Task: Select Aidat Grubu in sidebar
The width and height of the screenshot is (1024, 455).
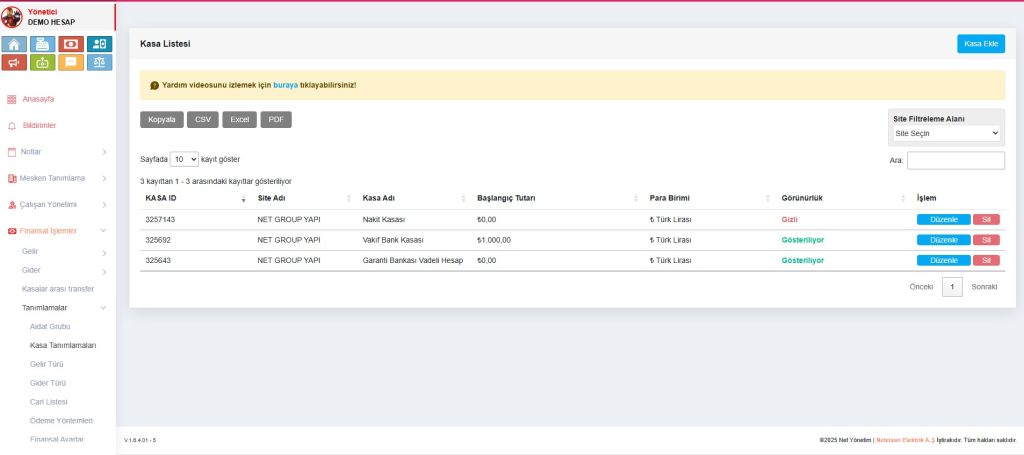Action: [50, 327]
